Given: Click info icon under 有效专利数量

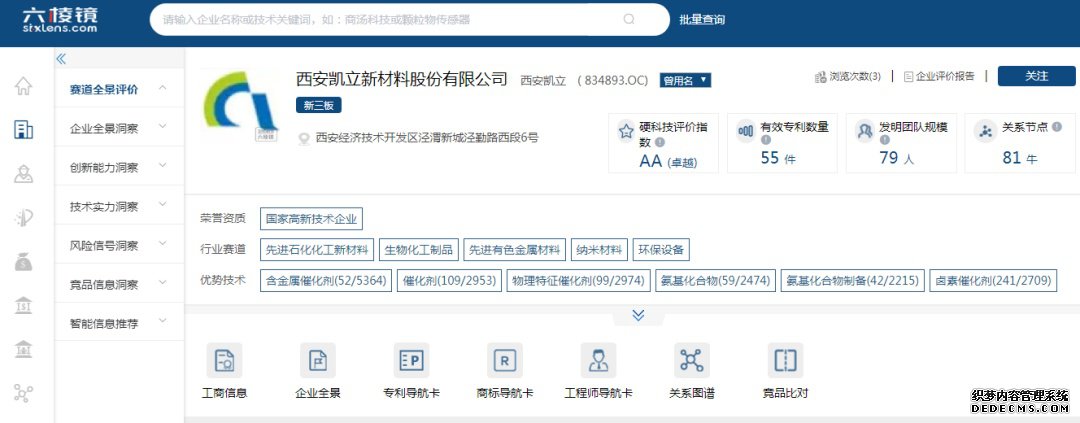Looking at the screenshot, I should (765, 140).
